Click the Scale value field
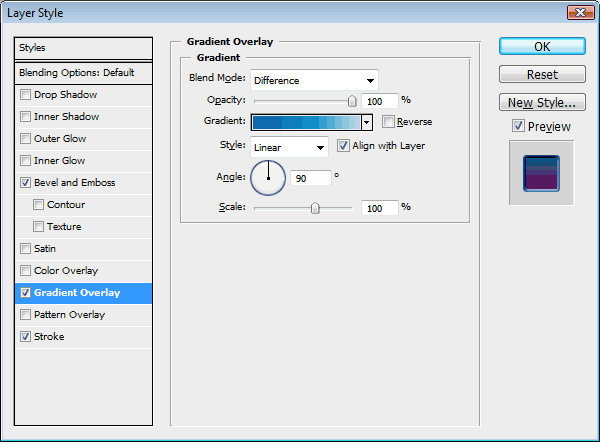 [380, 208]
